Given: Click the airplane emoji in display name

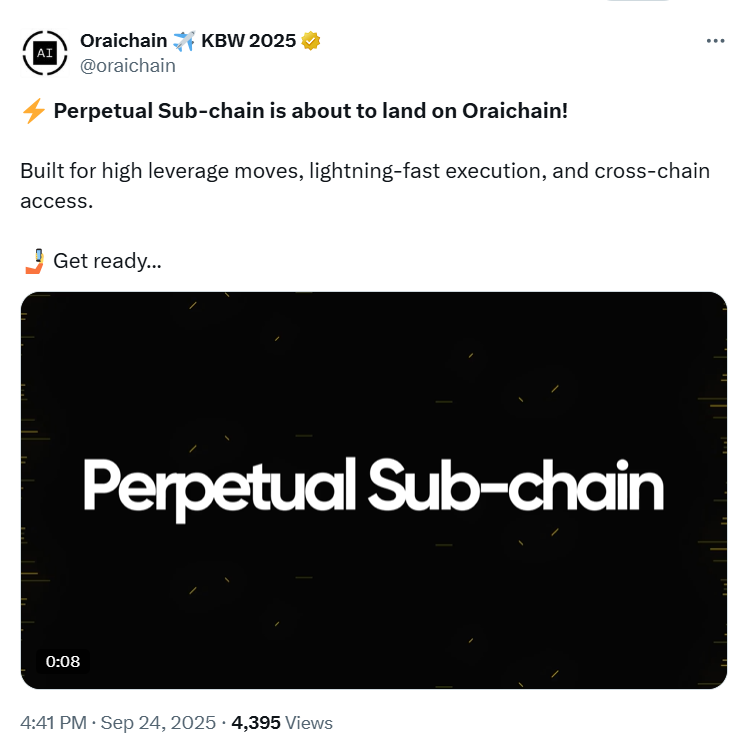Looking at the screenshot, I should point(183,41).
